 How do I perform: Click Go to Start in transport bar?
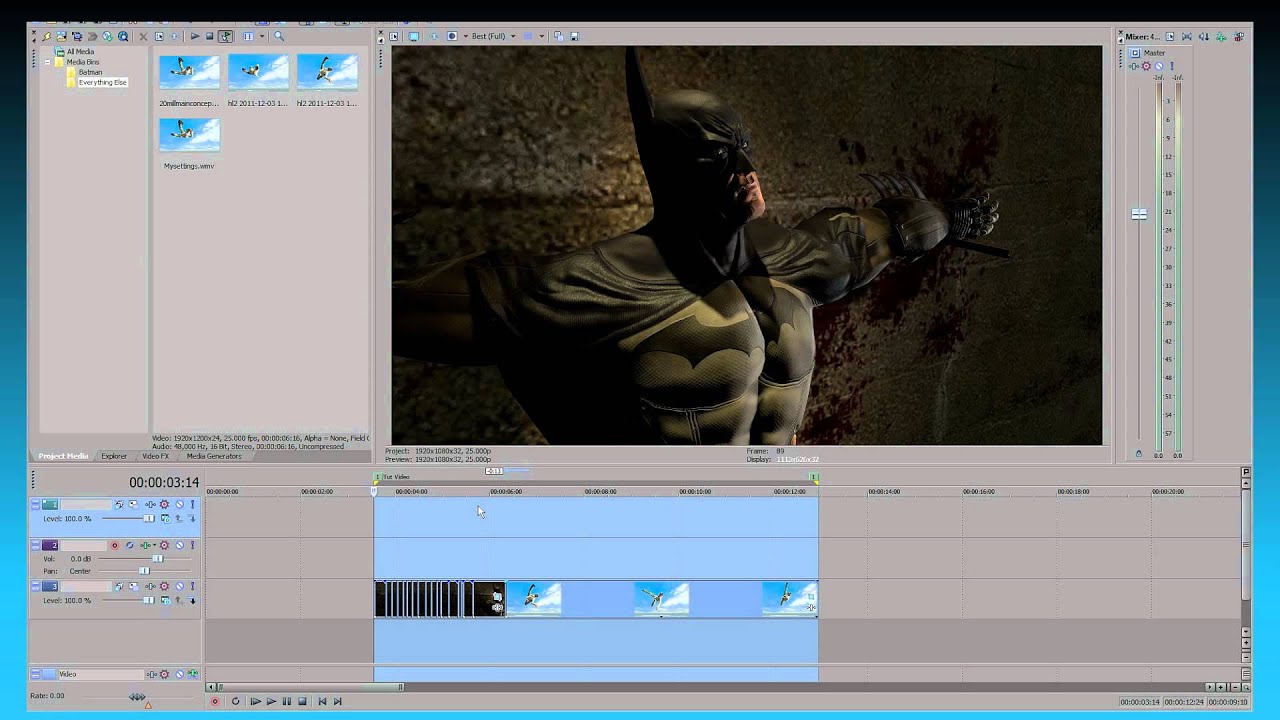(322, 701)
